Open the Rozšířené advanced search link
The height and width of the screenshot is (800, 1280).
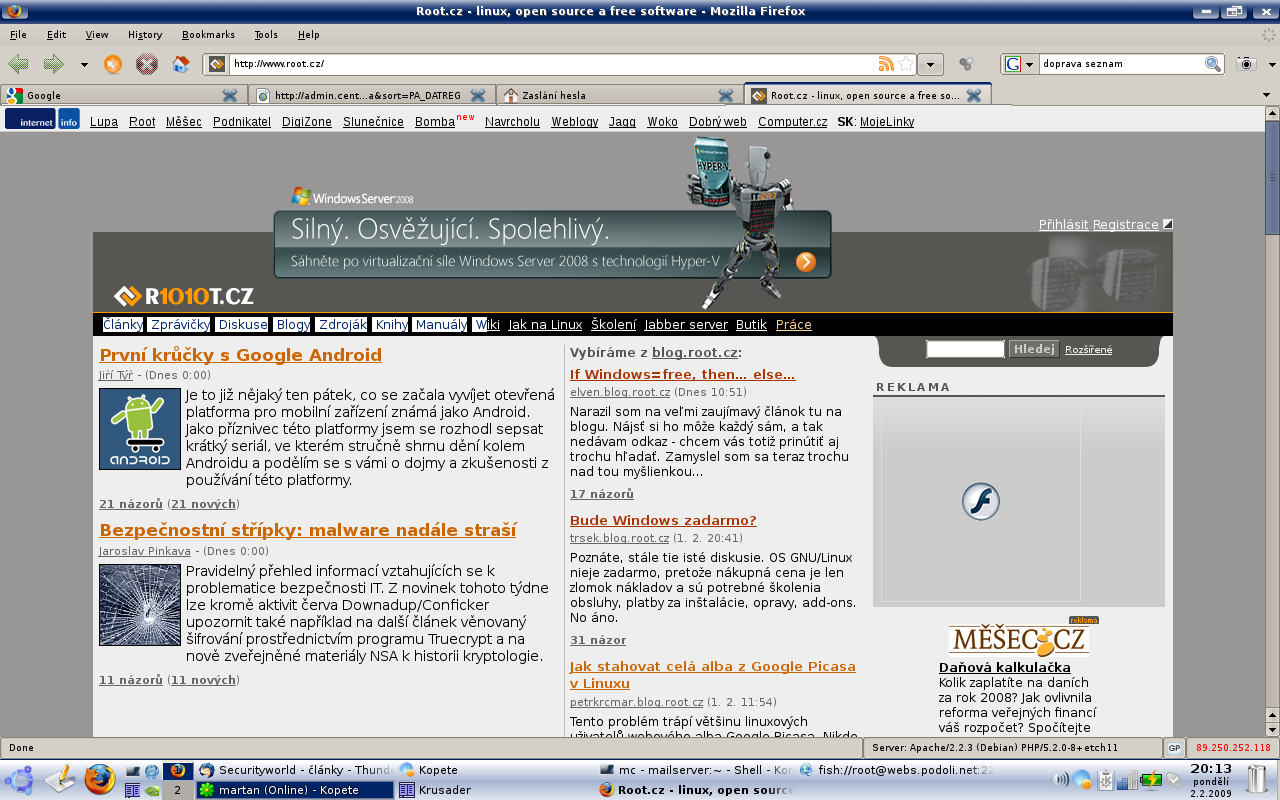pyautogui.click(x=1088, y=350)
